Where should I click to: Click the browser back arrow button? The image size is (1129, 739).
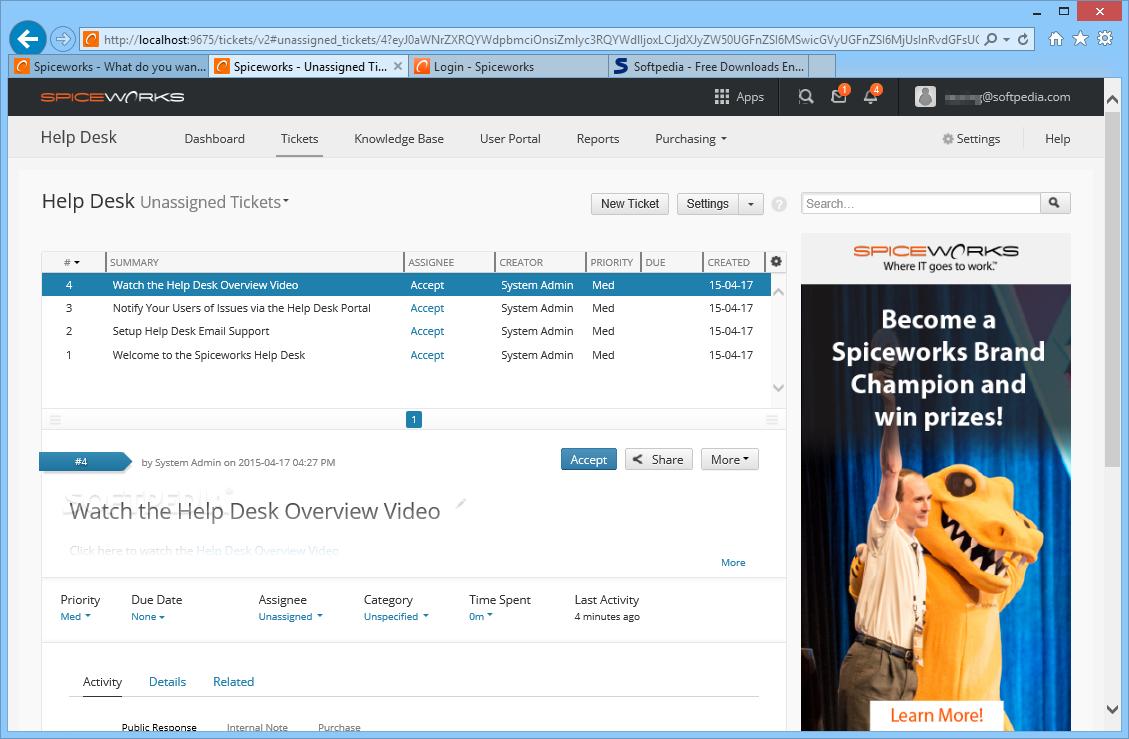pos(28,38)
